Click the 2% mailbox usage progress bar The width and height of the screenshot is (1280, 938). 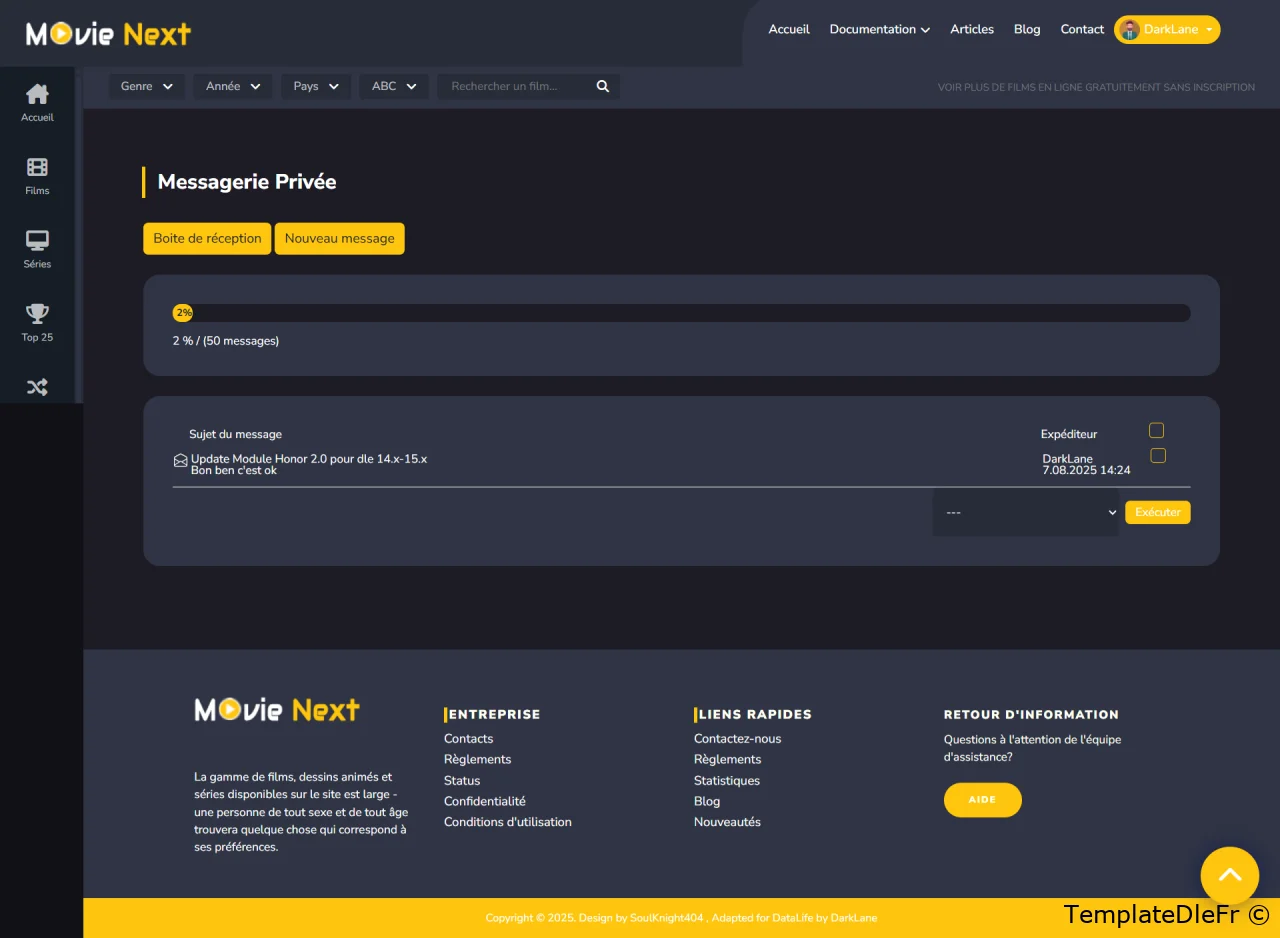coord(681,313)
